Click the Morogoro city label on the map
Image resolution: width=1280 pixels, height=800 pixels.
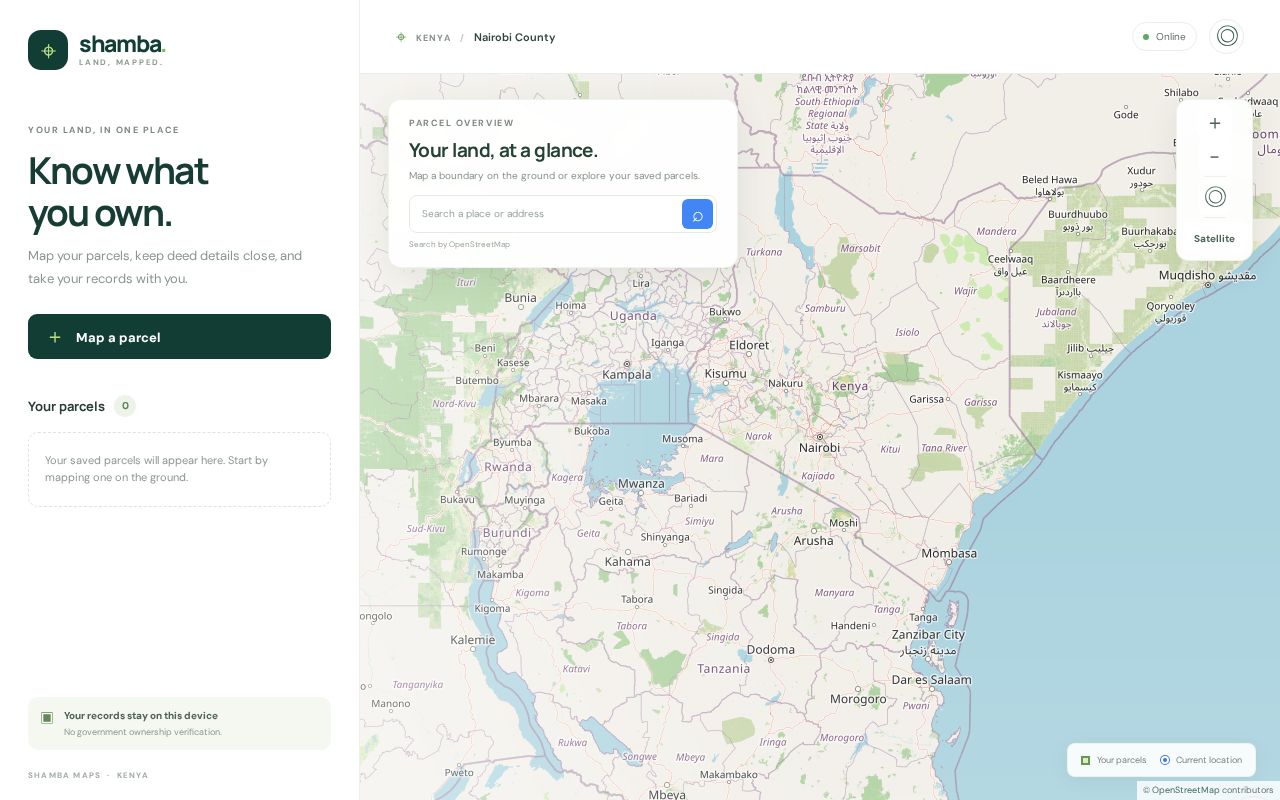tap(858, 699)
